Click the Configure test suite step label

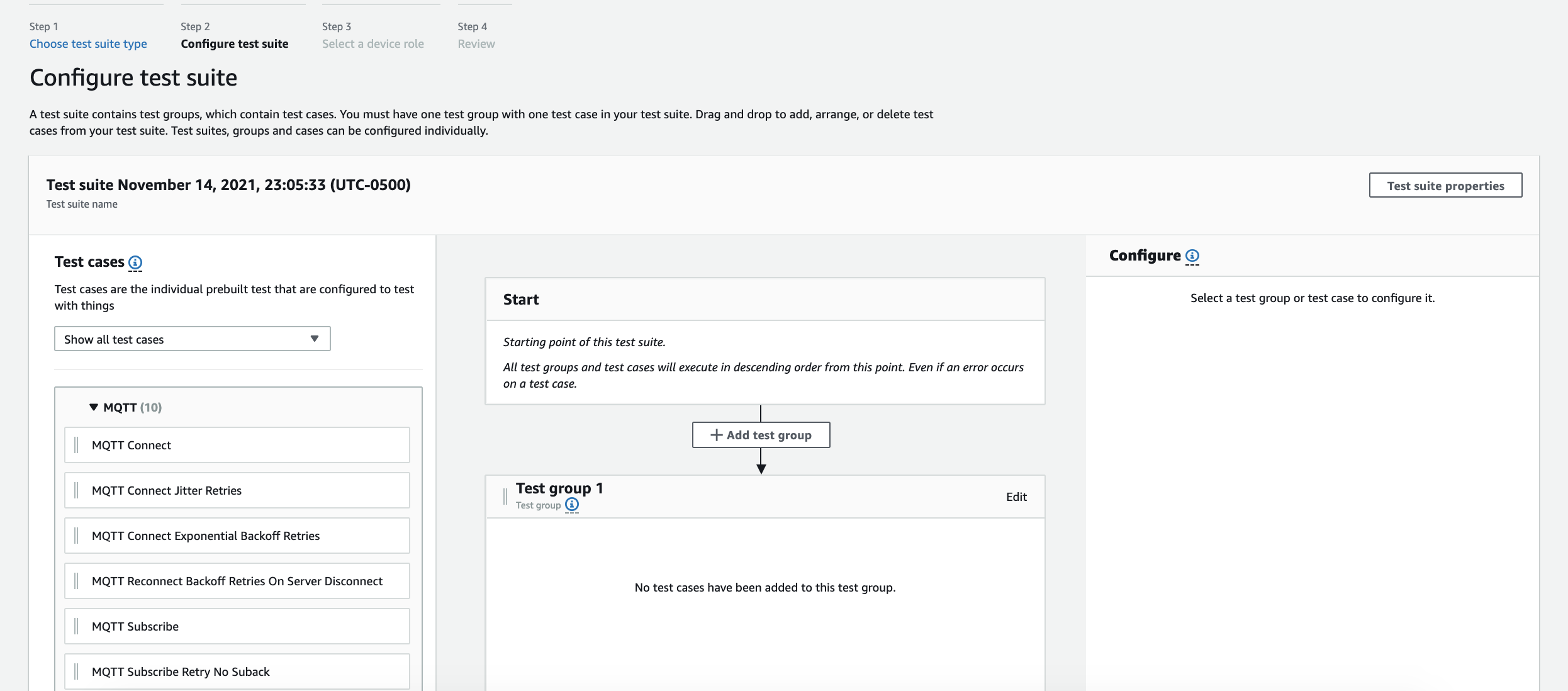234,44
